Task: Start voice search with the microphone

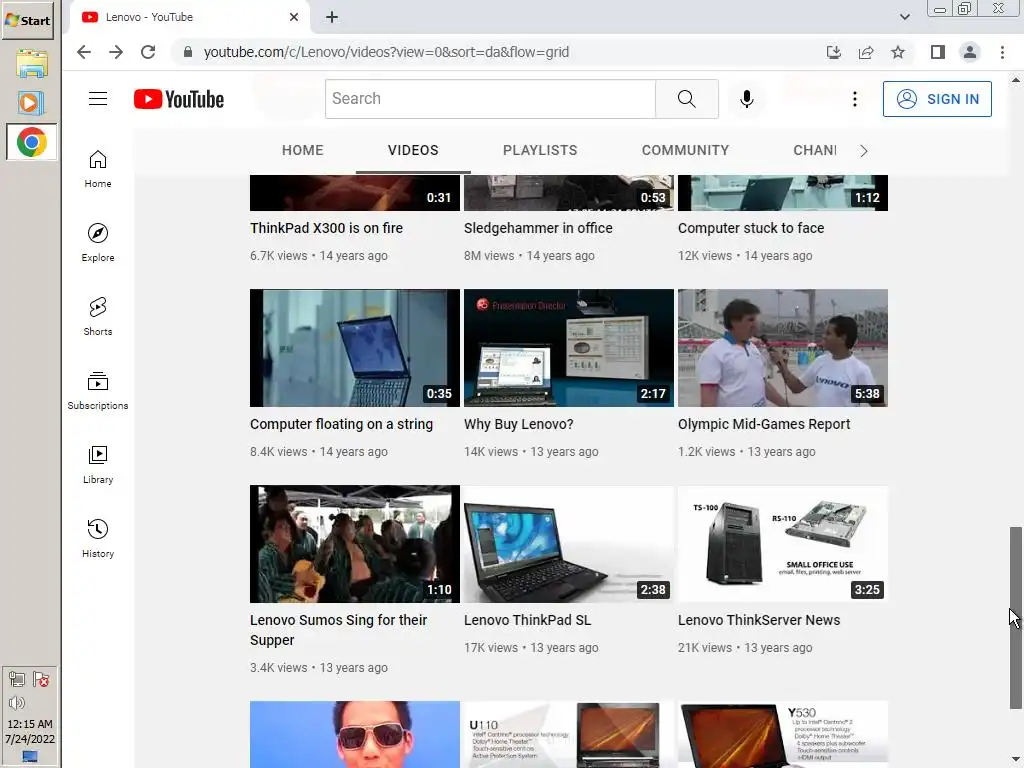Action: pyautogui.click(x=746, y=99)
